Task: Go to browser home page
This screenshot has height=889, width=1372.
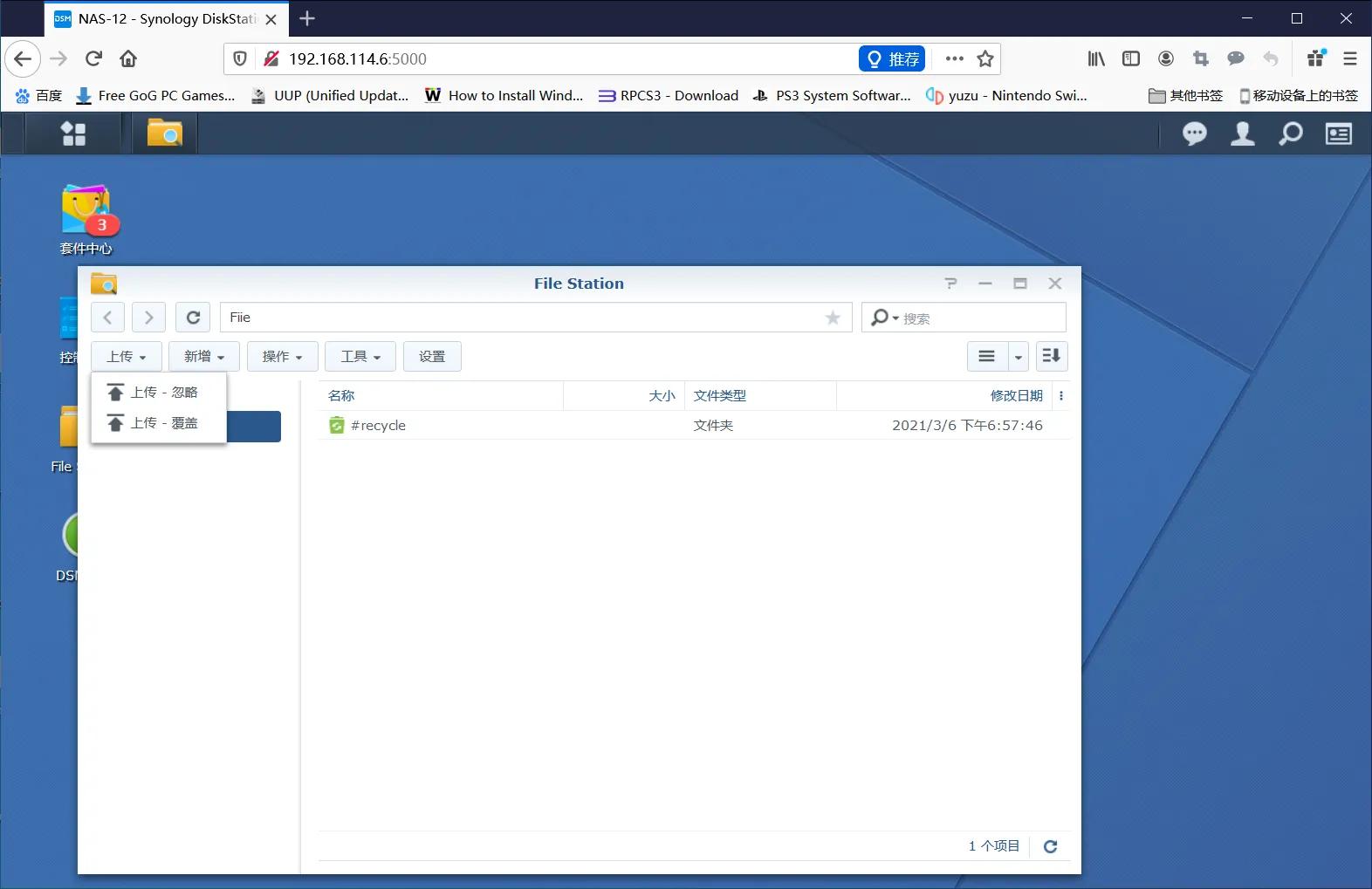Action: [128, 58]
